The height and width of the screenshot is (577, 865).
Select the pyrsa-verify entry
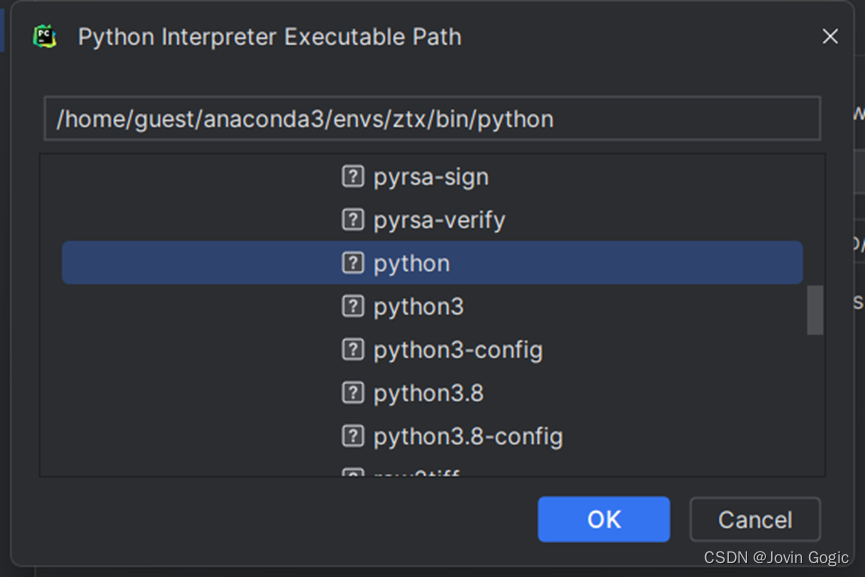coord(439,220)
